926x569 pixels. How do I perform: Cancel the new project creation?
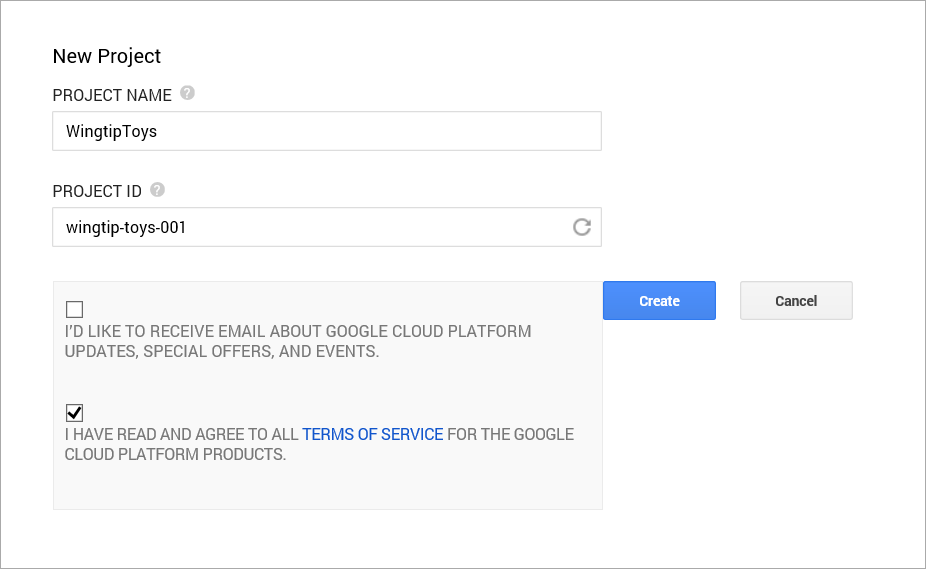tap(796, 301)
